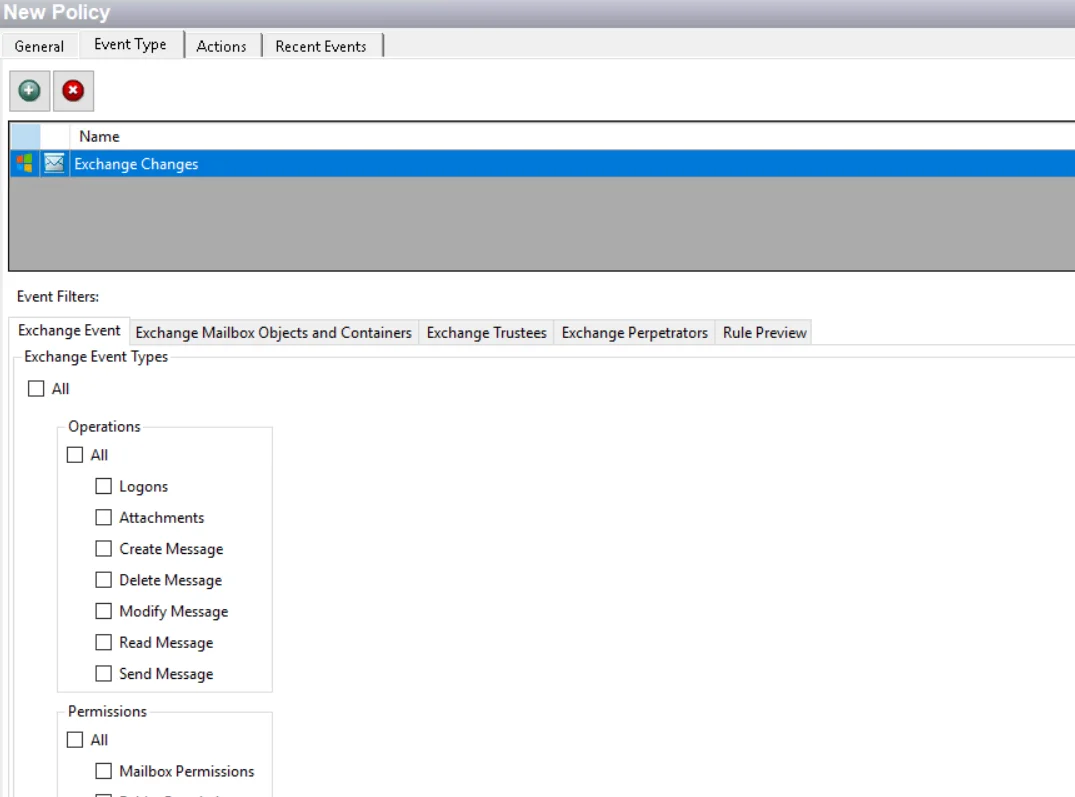Click the red remove event type icon

pos(73,90)
